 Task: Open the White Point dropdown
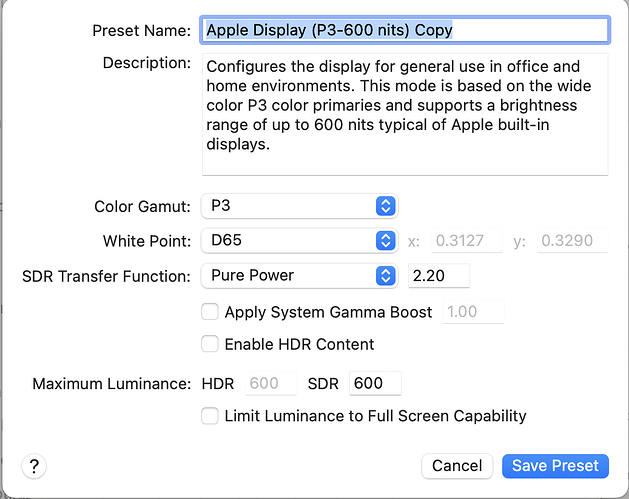[x=299, y=241]
